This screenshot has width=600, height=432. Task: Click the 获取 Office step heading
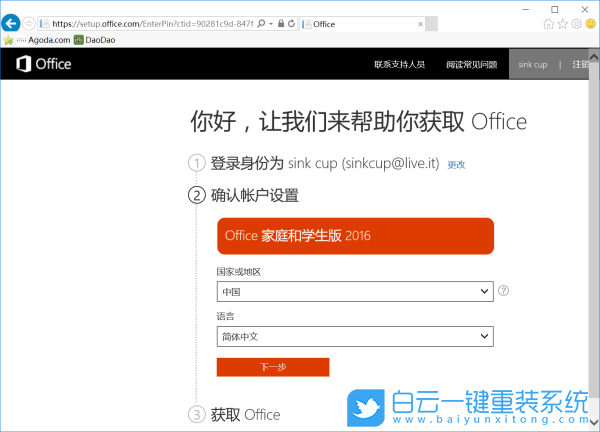[245, 415]
